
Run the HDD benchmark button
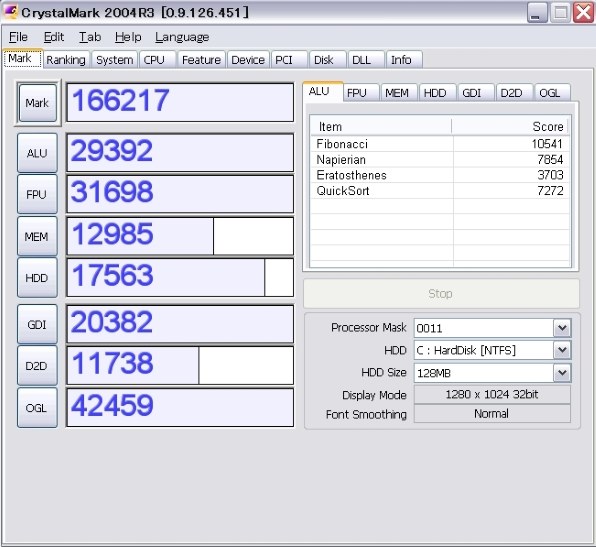pyautogui.click(x=37, y=277)
